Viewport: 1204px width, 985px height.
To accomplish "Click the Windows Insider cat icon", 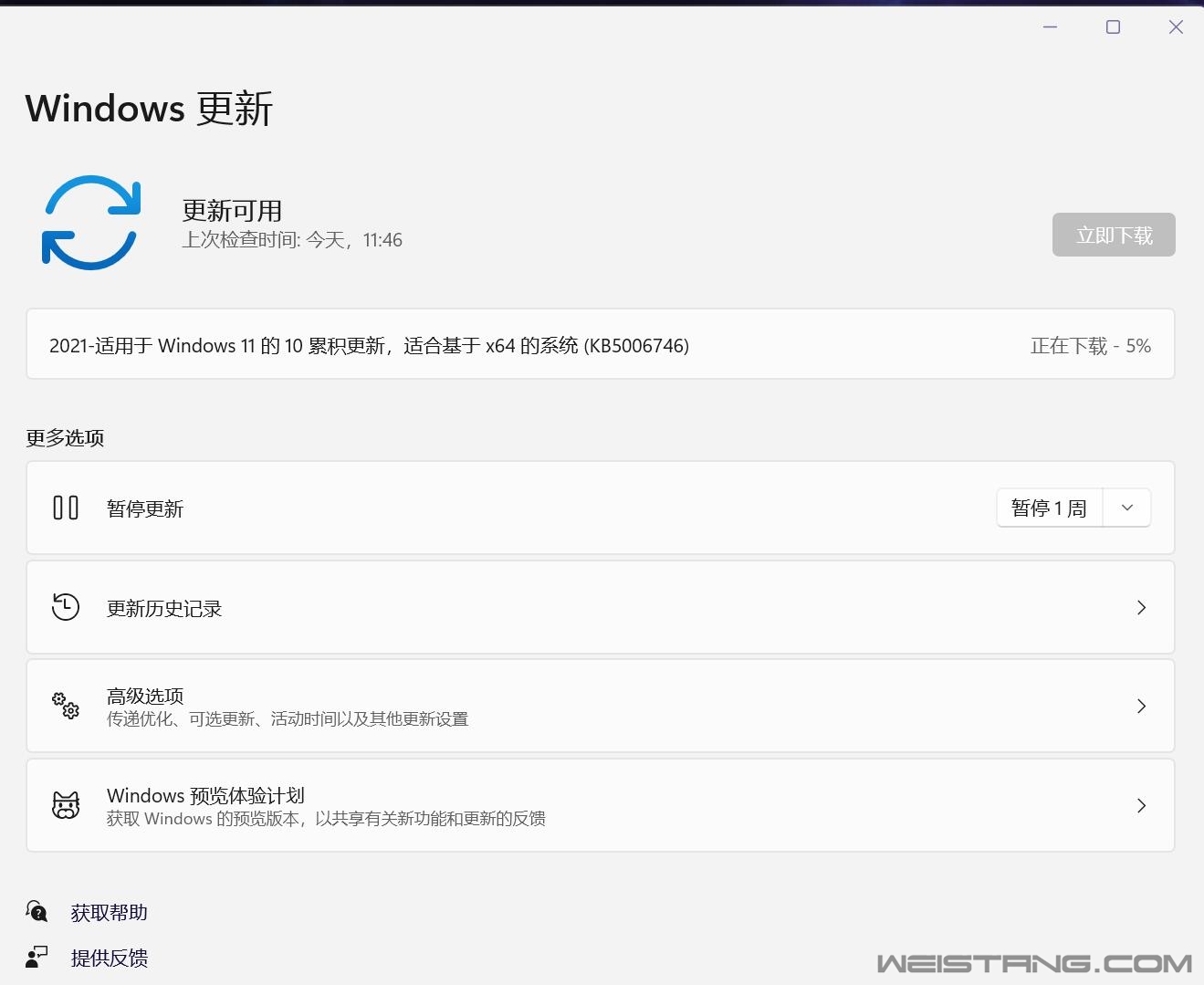I will point(66,805).
